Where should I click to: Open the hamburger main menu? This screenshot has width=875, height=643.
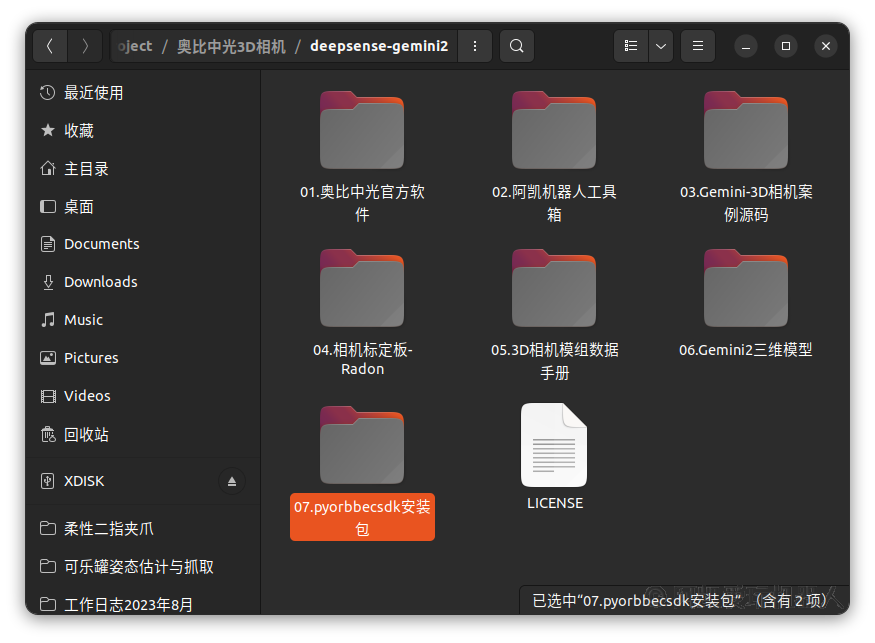coord(698,46)
